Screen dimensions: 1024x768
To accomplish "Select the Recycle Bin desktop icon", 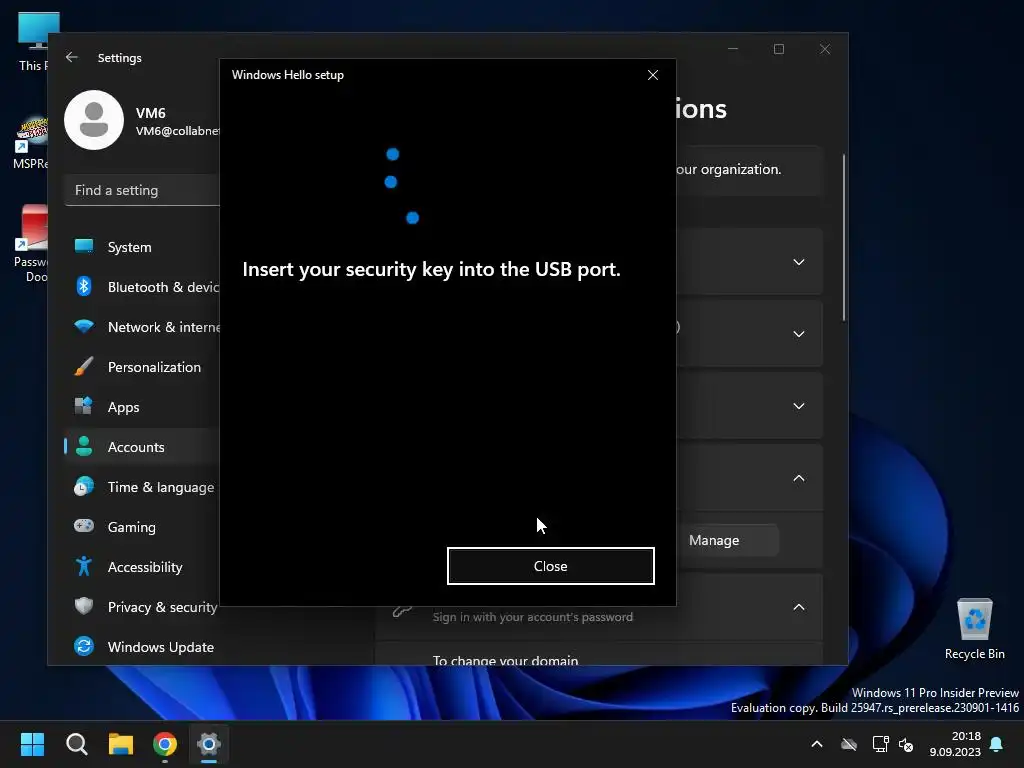I will [974, 628].
